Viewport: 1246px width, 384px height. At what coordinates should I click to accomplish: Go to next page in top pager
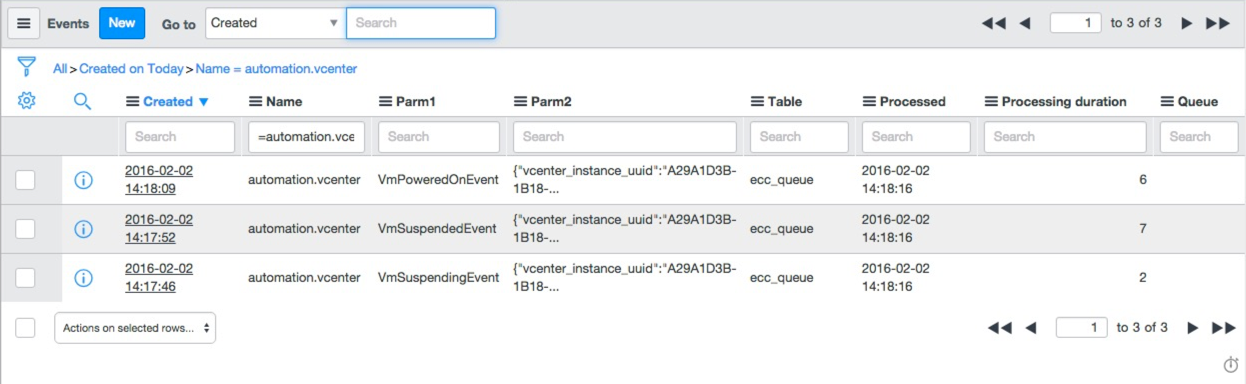(1187, 23)
